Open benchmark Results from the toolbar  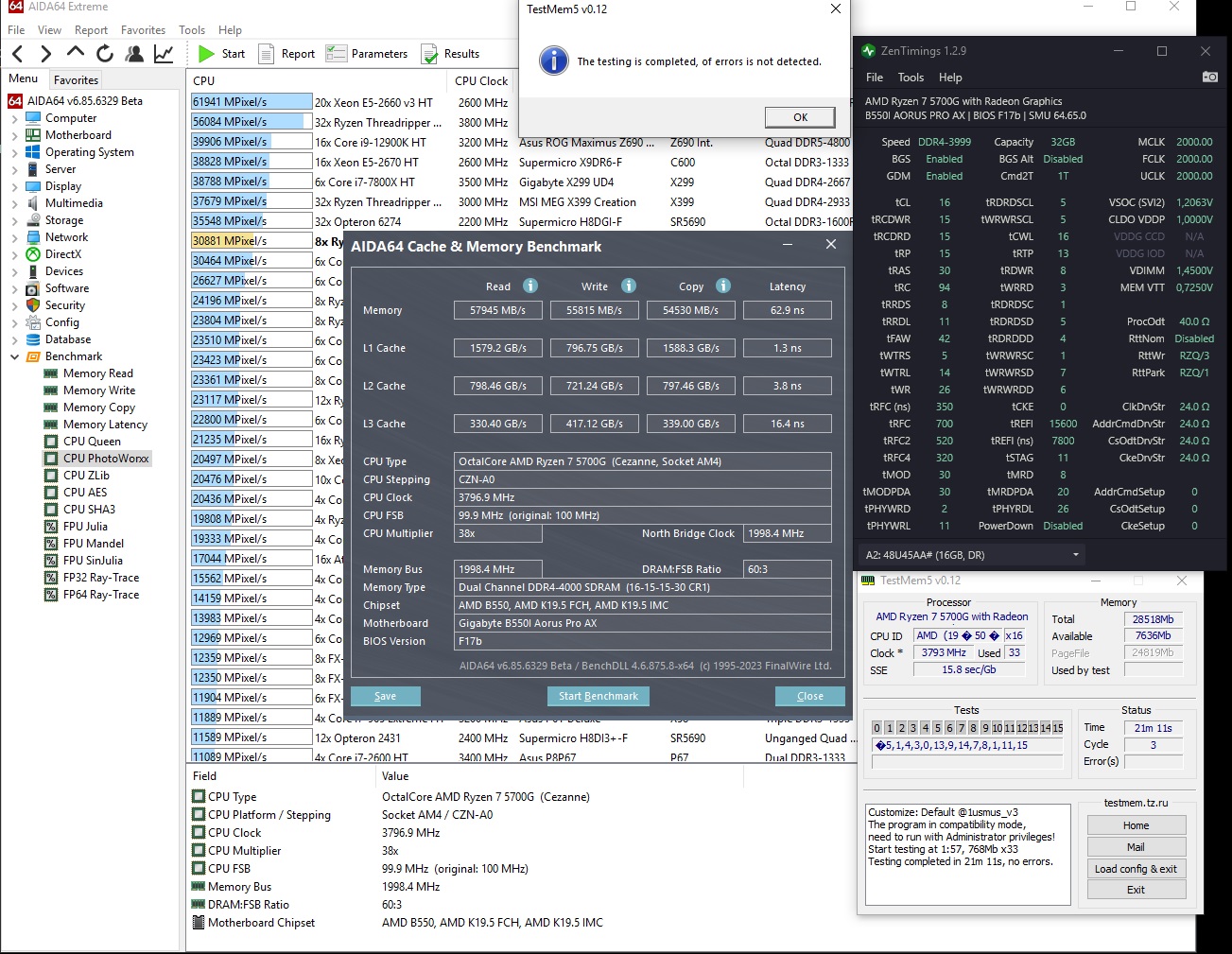click(450, 54)
